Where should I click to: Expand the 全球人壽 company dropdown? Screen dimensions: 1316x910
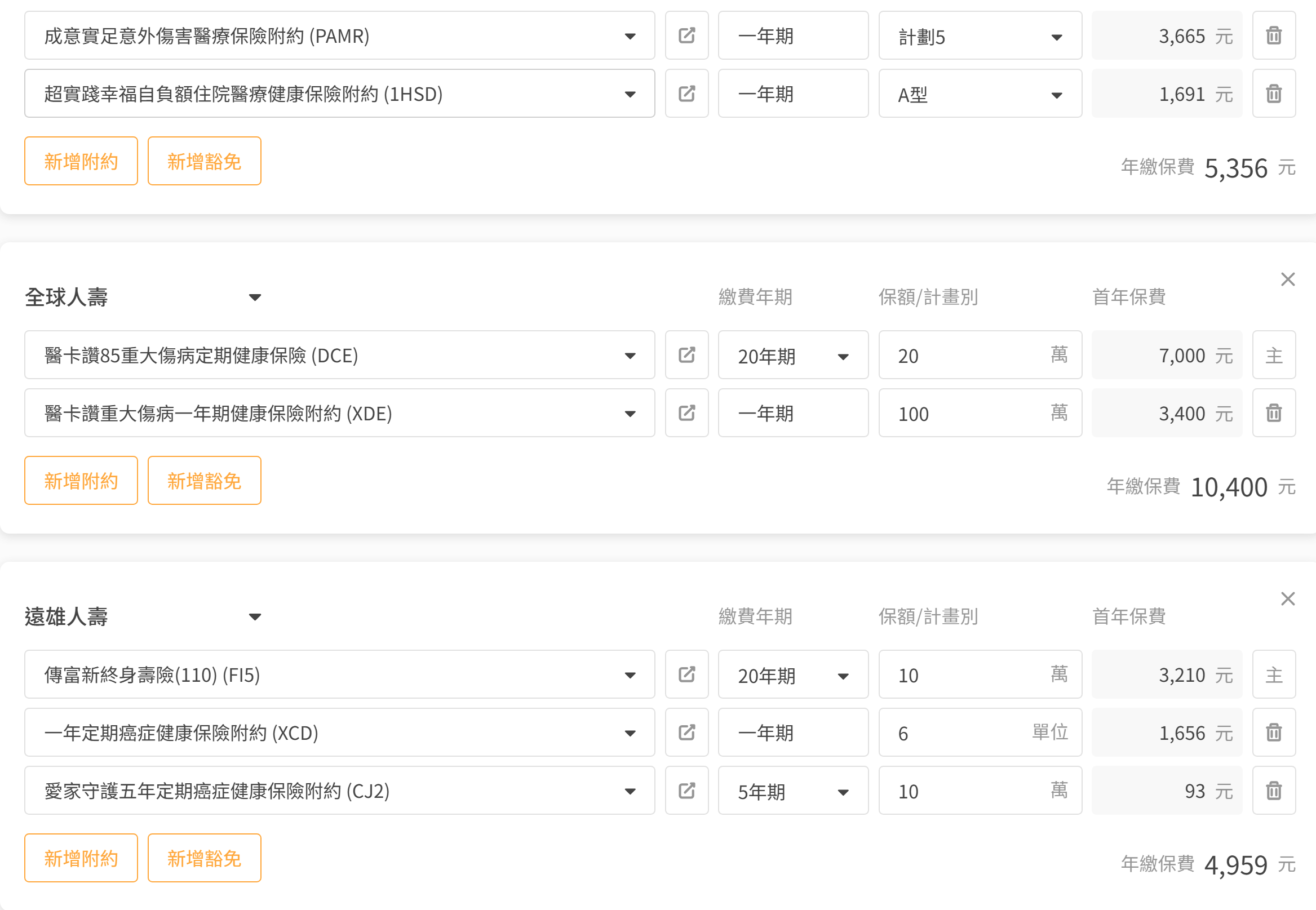click(255, 297)
